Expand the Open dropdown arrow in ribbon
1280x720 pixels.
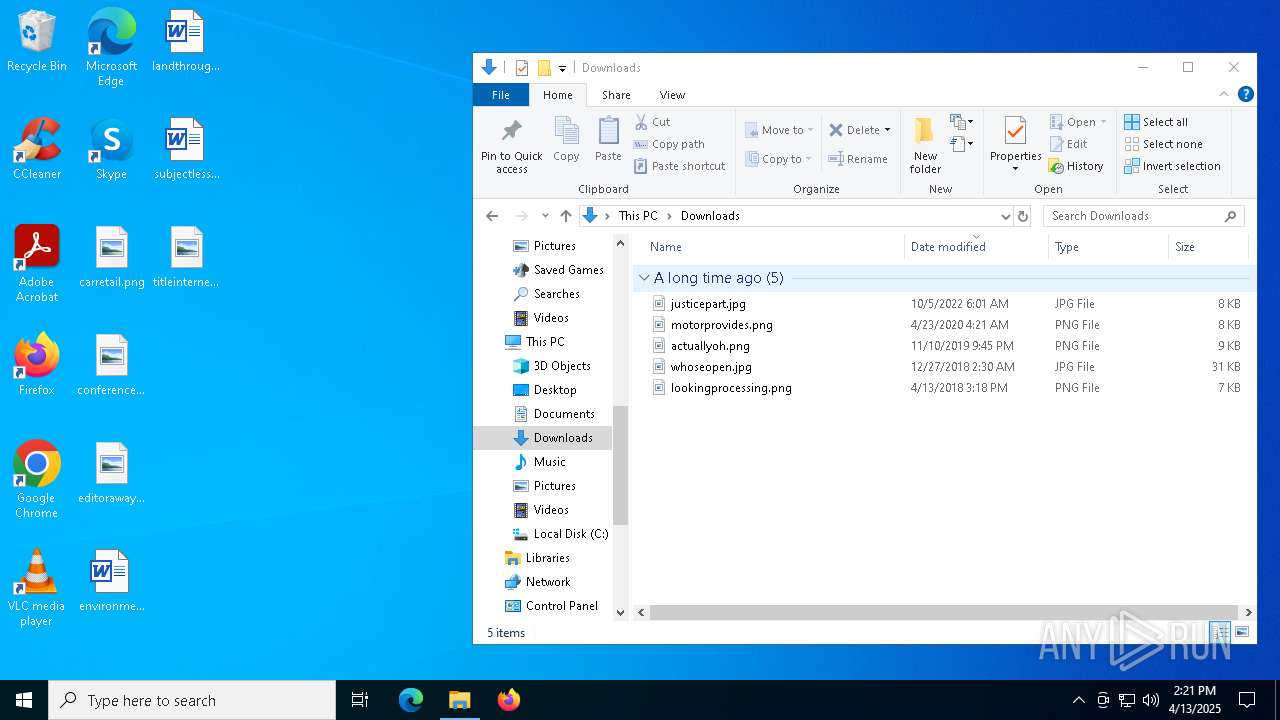pos(1104,122)
